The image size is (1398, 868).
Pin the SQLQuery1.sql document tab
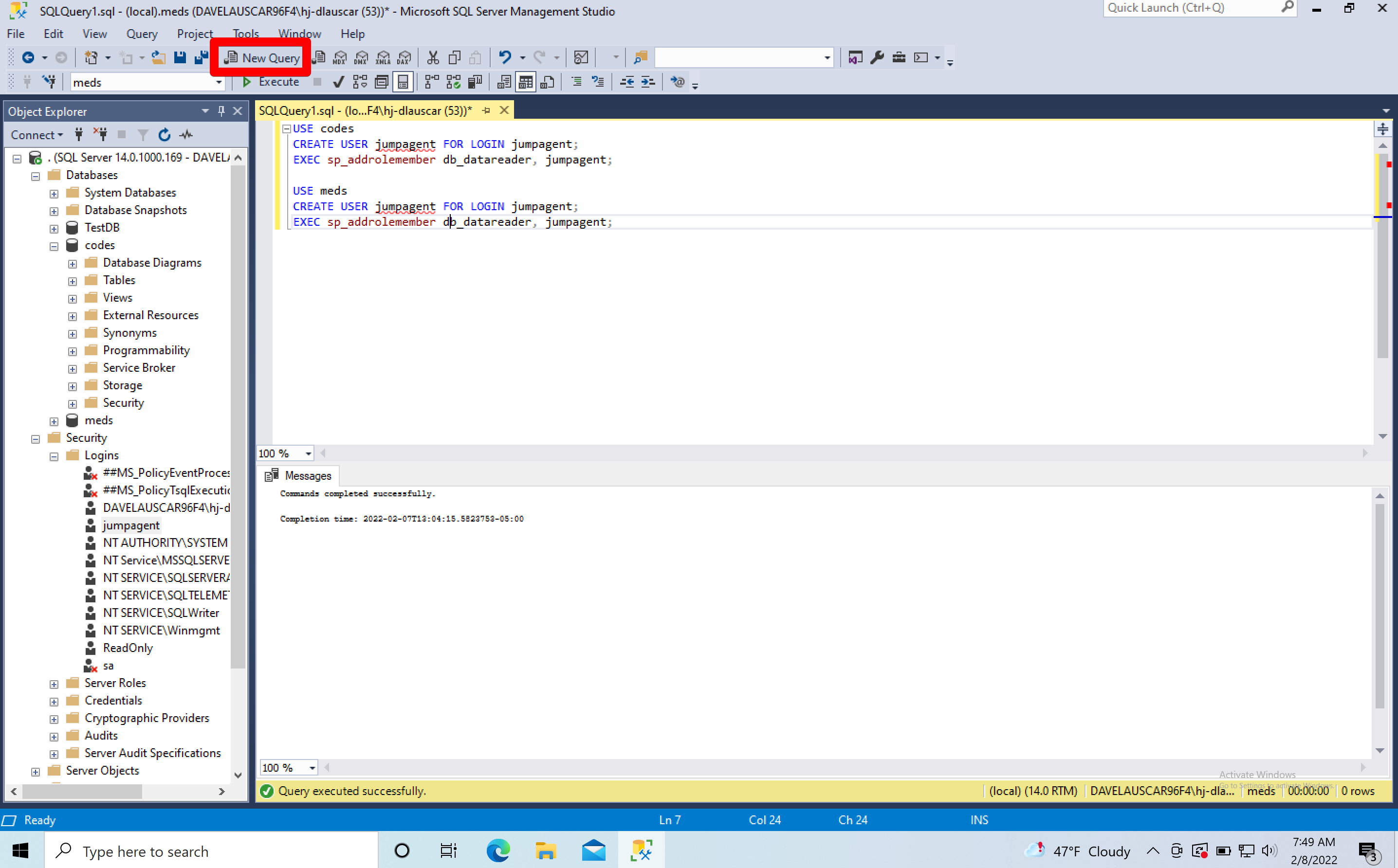[x=486, y=110]
